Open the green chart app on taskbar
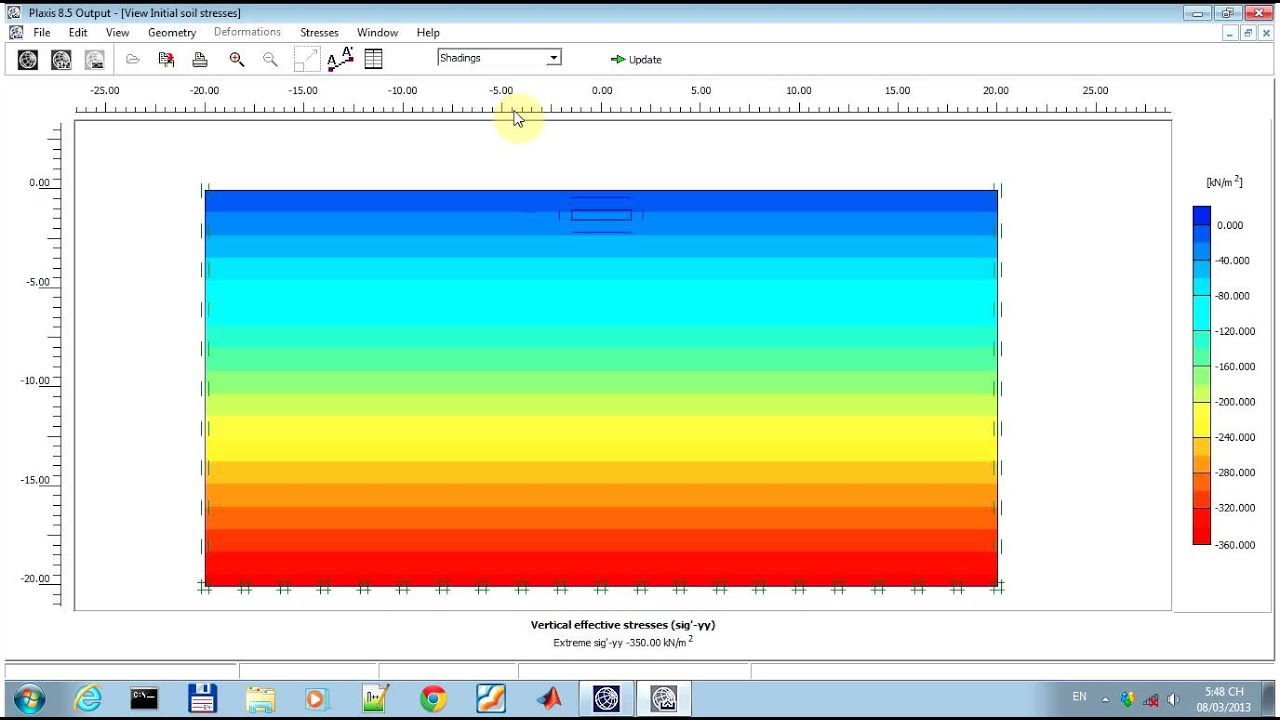The width and height of the screenshot is (1280, 720). tap(375, 698)
